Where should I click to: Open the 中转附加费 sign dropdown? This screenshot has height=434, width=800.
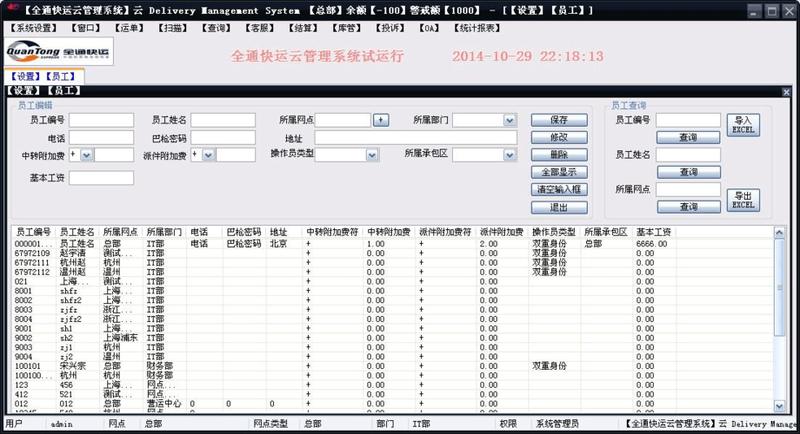point(87,155)
